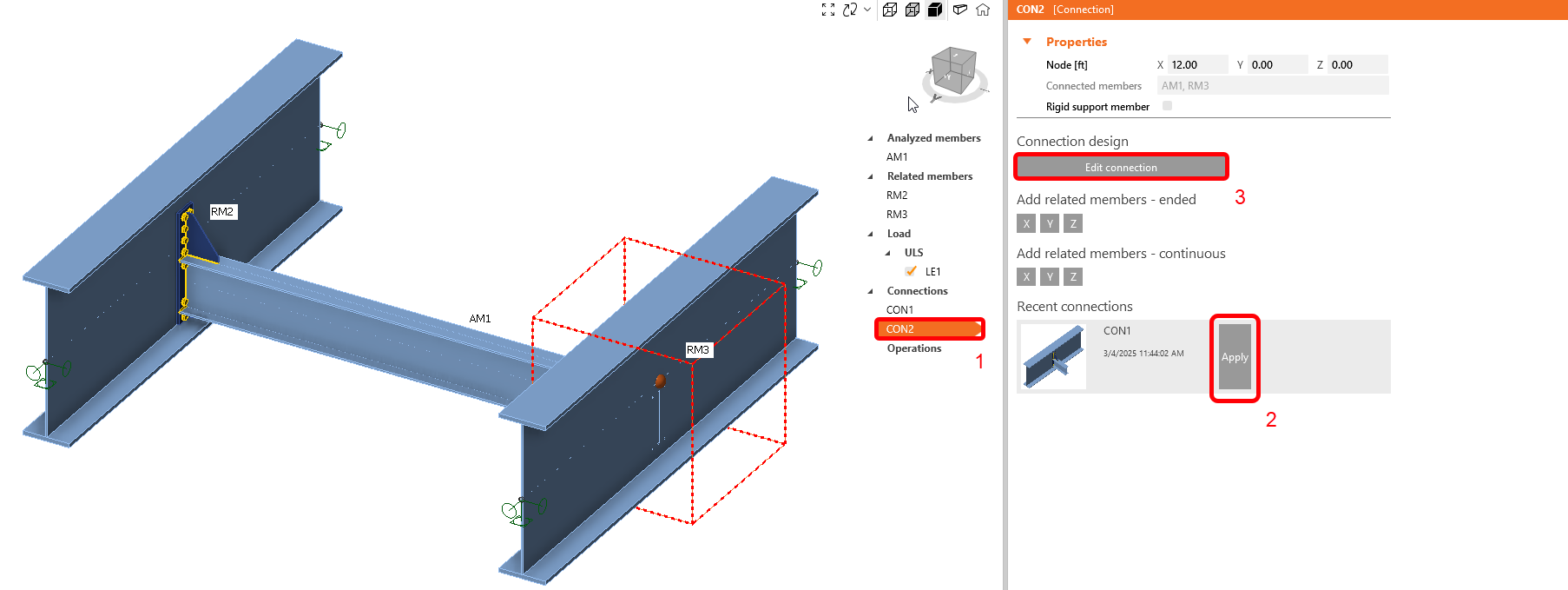Image resolution: width=1568 pixels, height=590 pixels.
Task: Add ended related member in Z direction
Action: (1073, 223)
